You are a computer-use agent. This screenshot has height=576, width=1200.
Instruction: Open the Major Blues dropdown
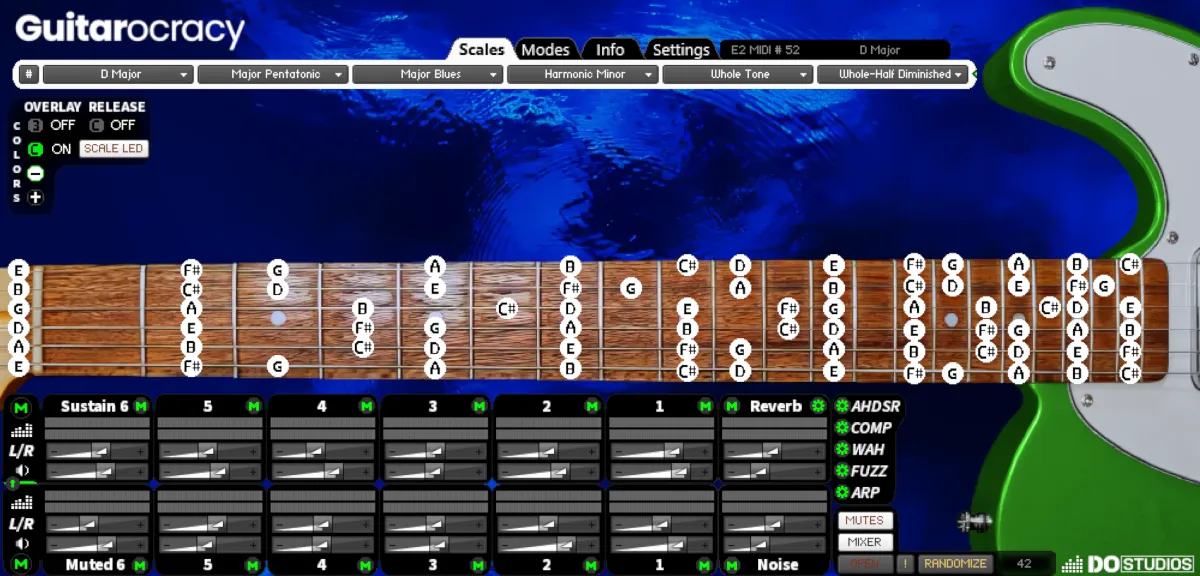click(428, 74)
